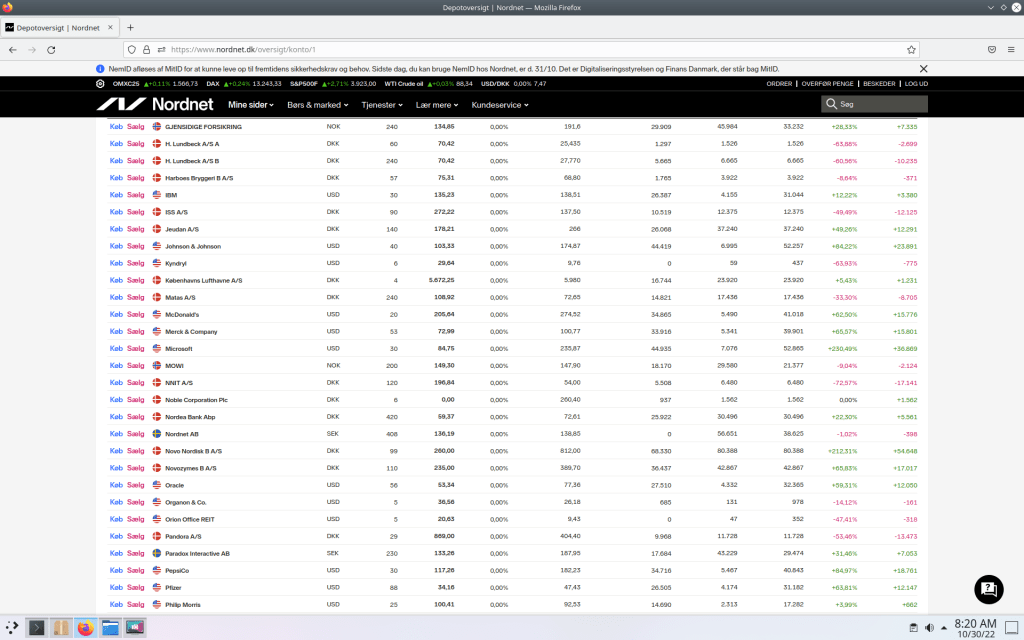The height and width of the screenshot is (640, 1024).
Task: Open the Firefox application menu (hamburger)
Action: coord(1010,49)
